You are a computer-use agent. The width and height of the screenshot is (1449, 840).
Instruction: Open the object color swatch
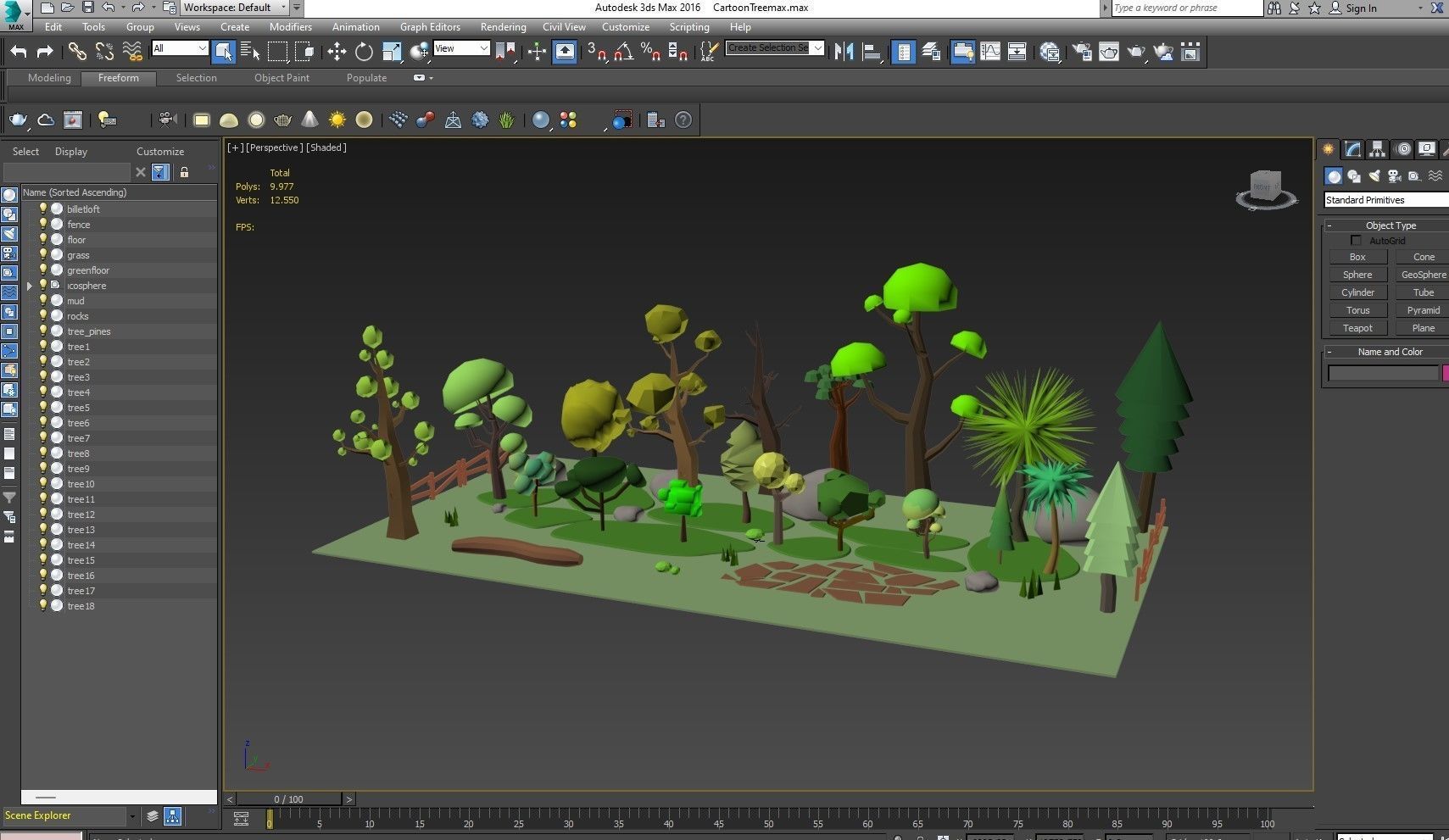click(1446, 373)
